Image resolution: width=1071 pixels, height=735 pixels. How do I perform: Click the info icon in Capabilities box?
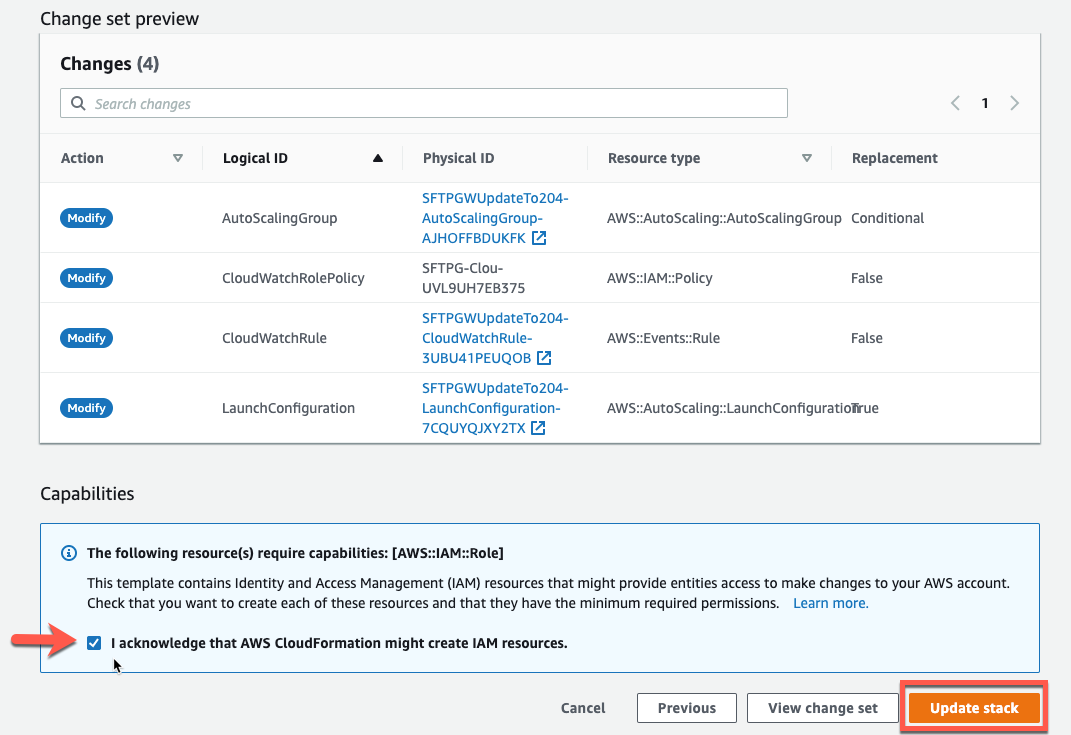pyautogui.click(x=69, y=552)
